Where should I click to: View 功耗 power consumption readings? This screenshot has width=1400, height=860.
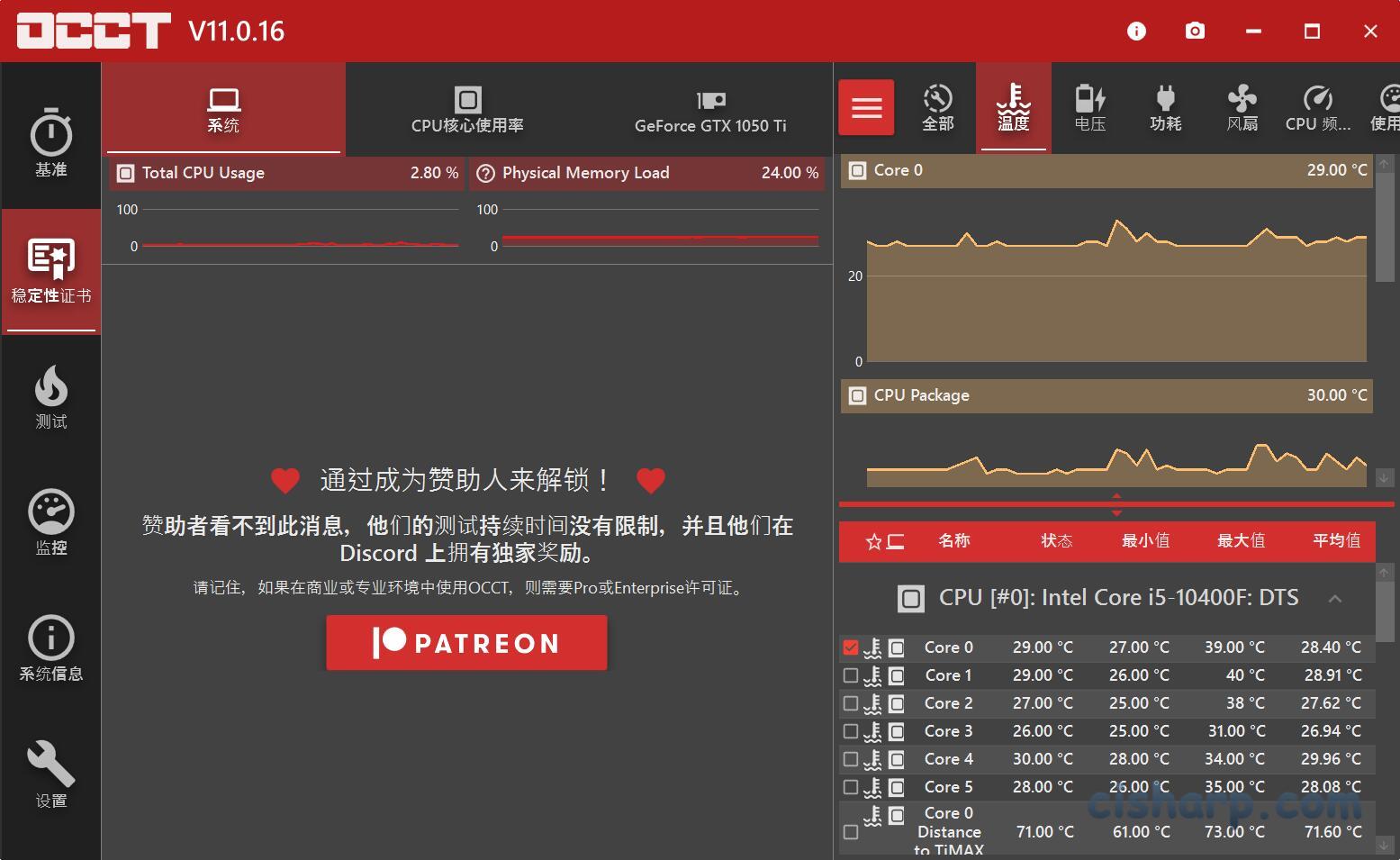(1165, 107)
